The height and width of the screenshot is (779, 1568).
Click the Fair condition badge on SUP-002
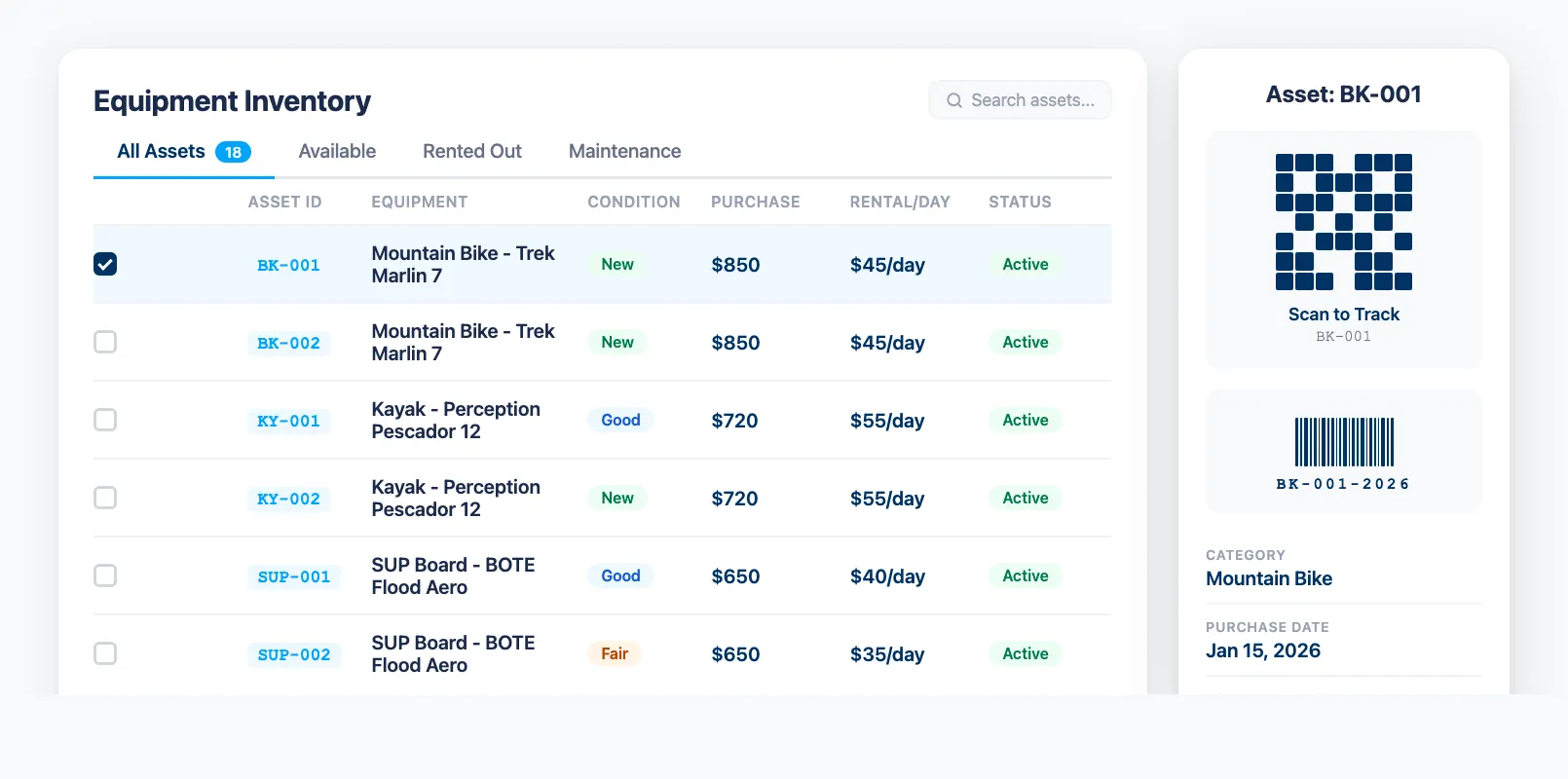tap(614, 653)
